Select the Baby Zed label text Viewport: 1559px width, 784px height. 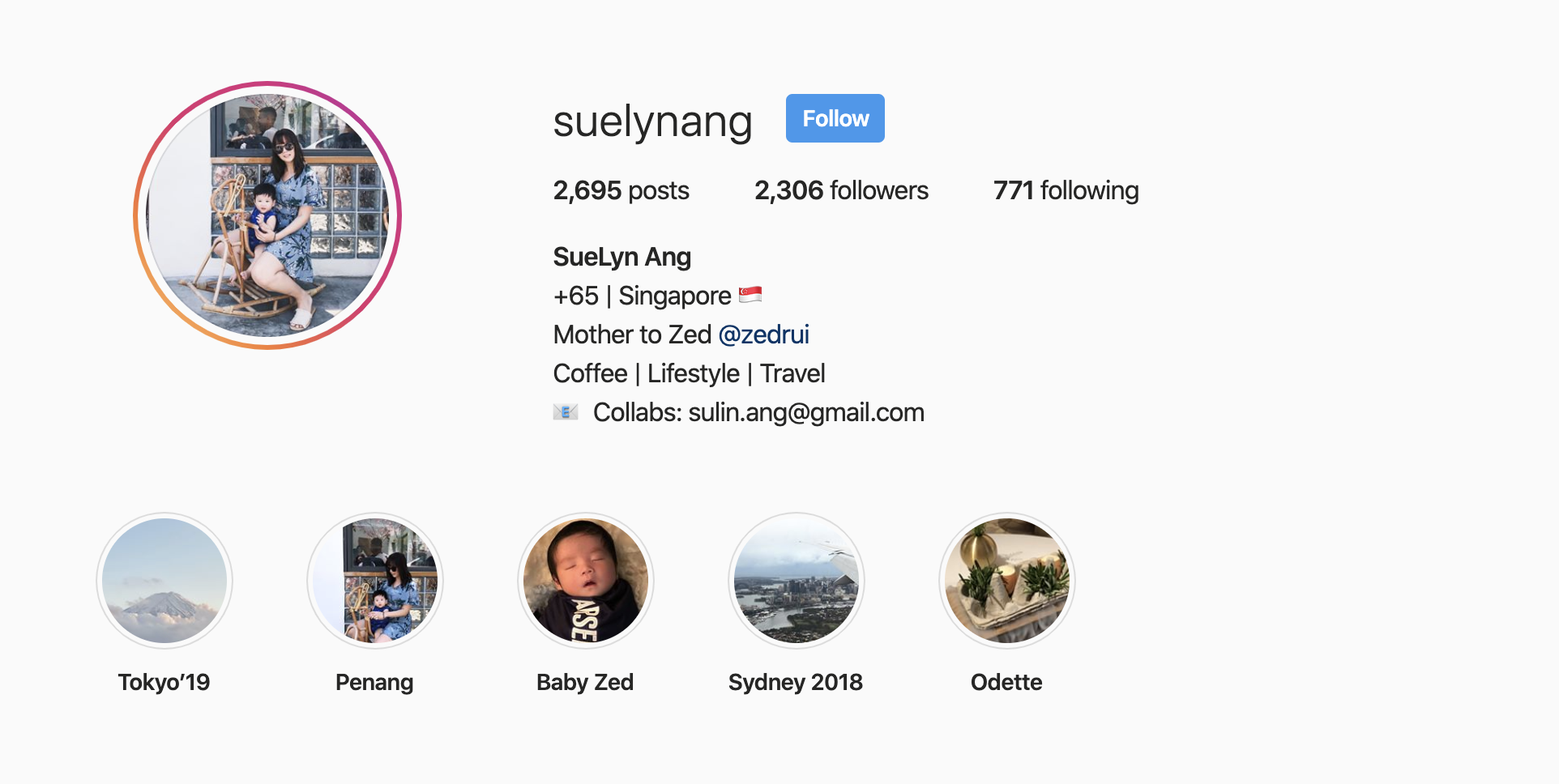click(585, 682)
